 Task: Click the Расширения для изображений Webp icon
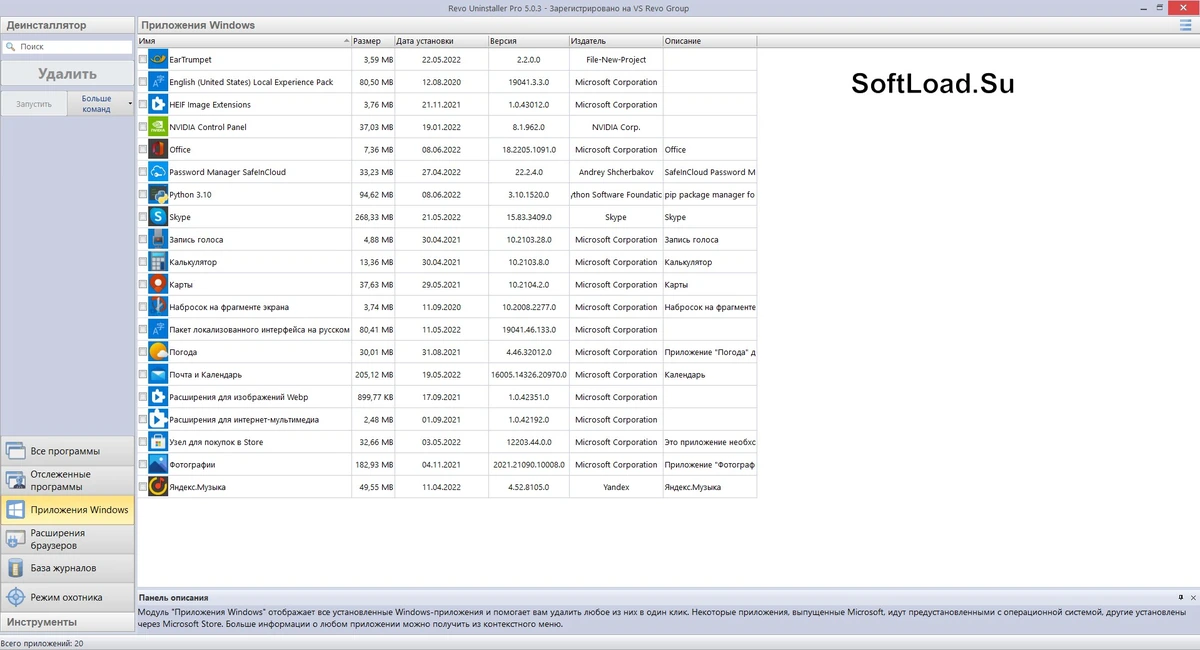[x=158, y=397]
